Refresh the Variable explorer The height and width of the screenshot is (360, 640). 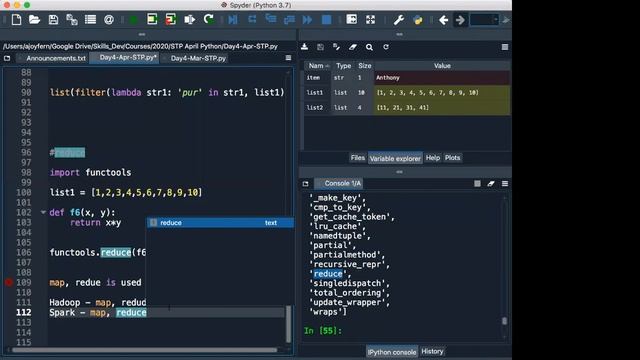tap(386, 47)
